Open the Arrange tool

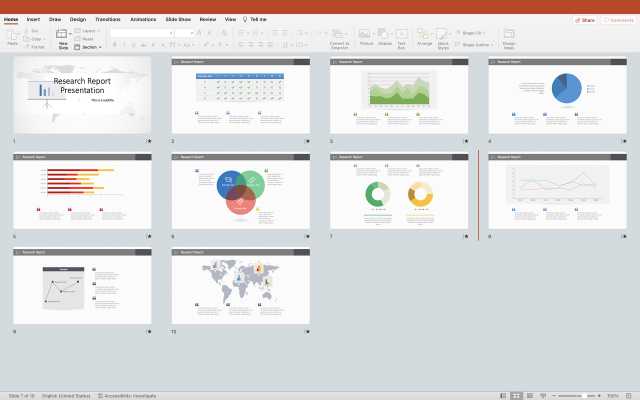(425, 35)
